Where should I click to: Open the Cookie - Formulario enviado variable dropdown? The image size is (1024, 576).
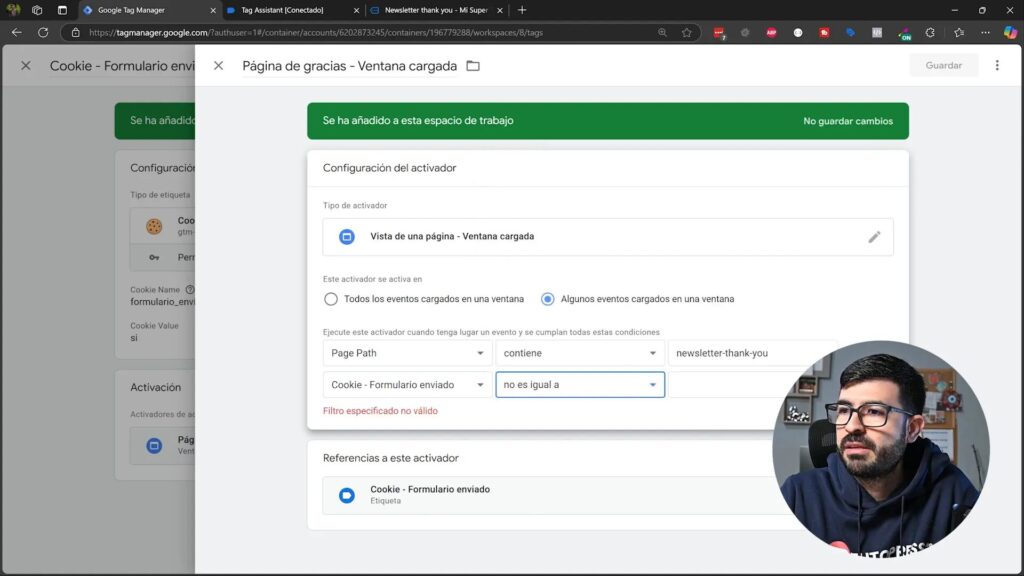click(x=408, y=385)
